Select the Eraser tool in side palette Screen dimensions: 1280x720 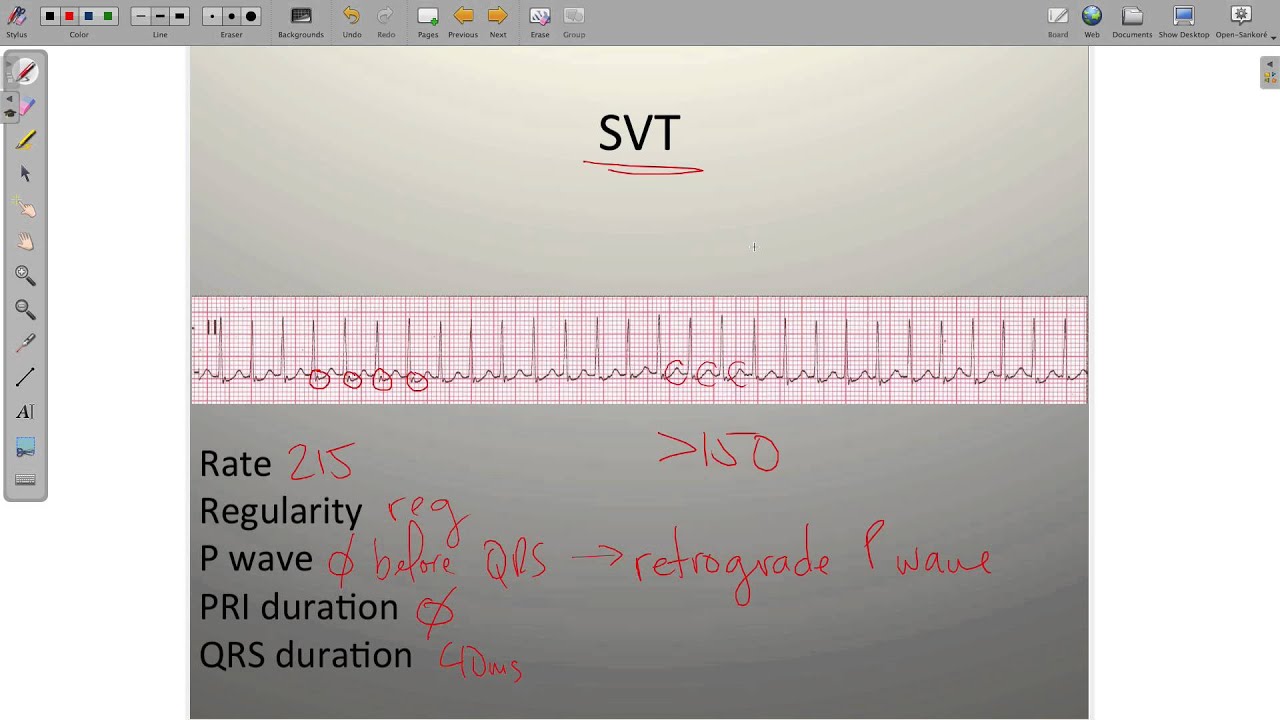point(25,106)
